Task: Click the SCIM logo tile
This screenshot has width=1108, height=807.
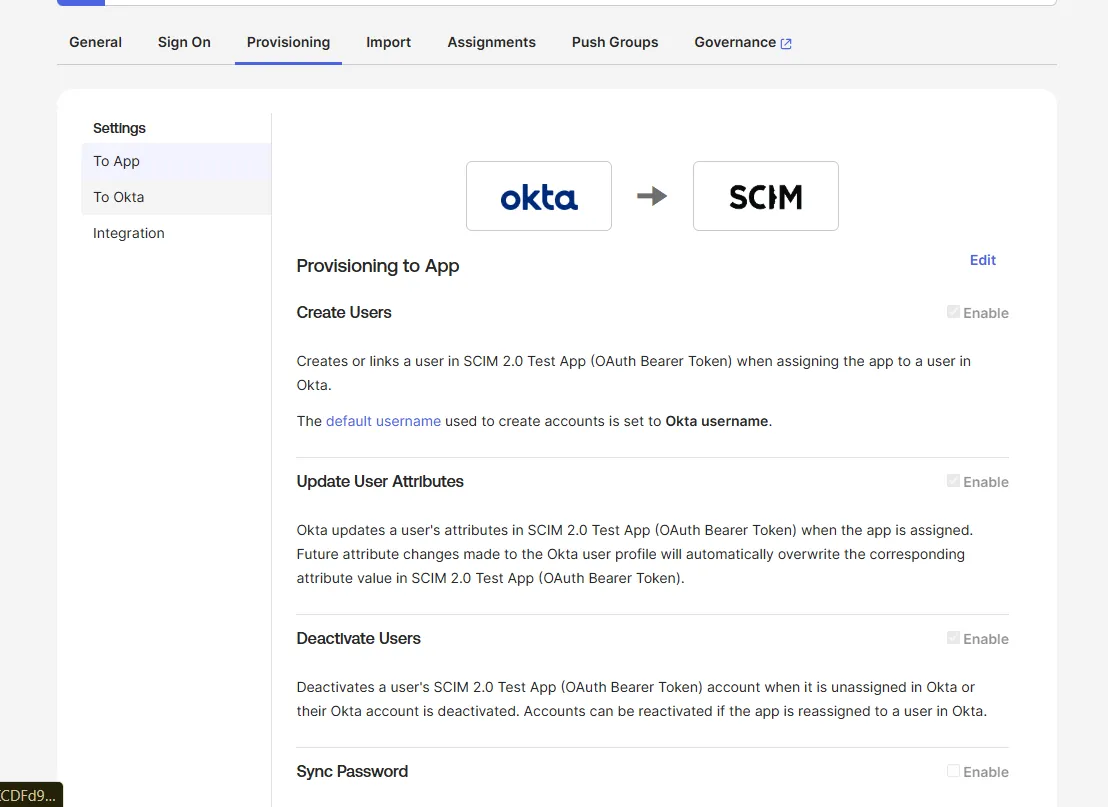Action: (x=765, y=196)
